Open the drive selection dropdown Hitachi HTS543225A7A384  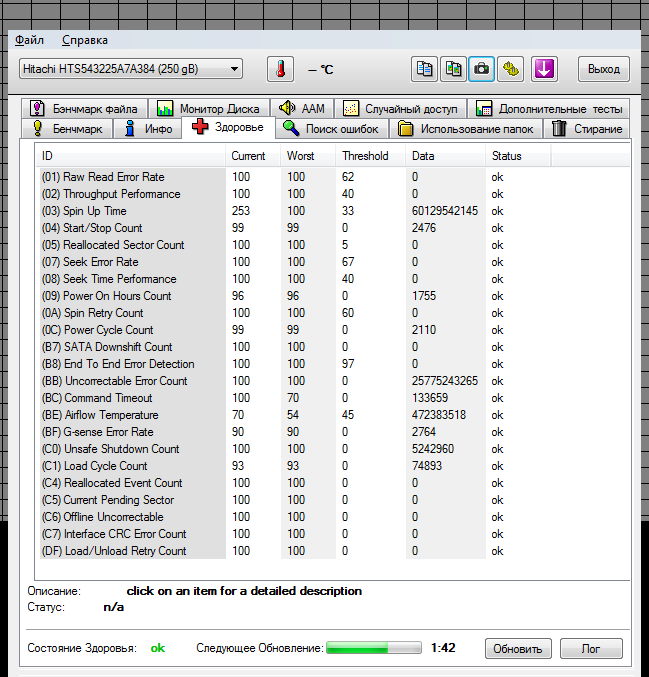click(131, 69)
